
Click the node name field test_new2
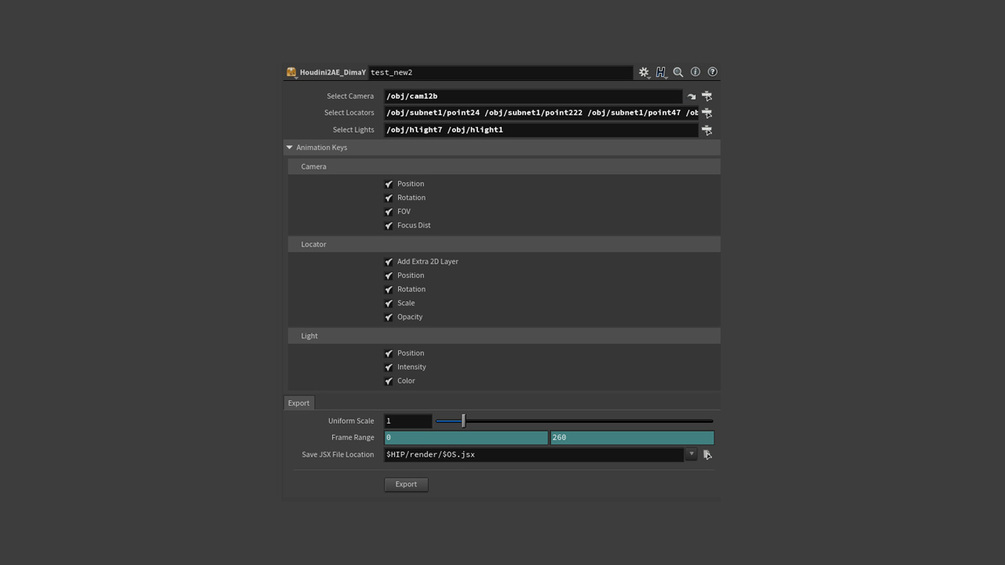tap(501, 72)
